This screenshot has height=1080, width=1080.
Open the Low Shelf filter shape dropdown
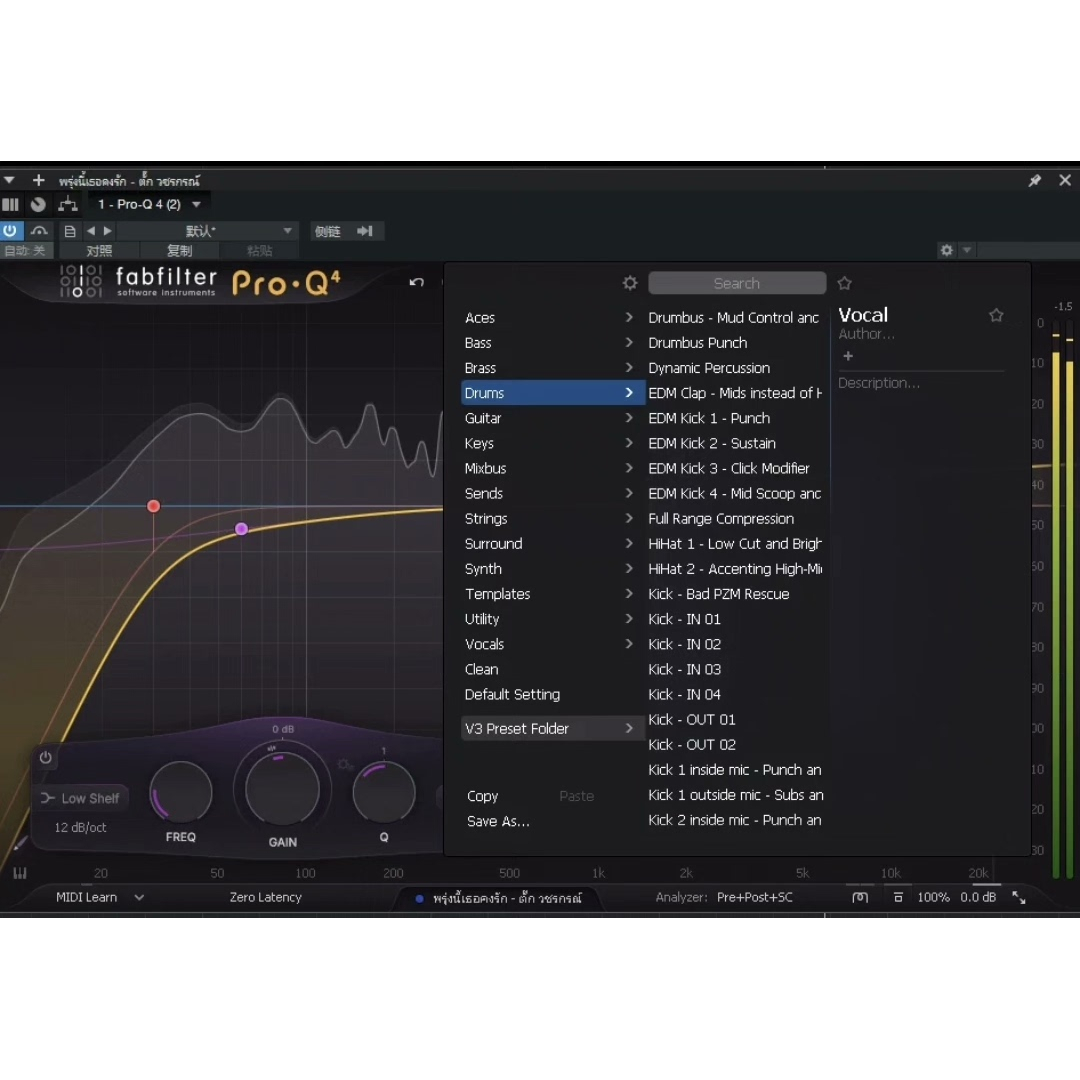point(81,798)
